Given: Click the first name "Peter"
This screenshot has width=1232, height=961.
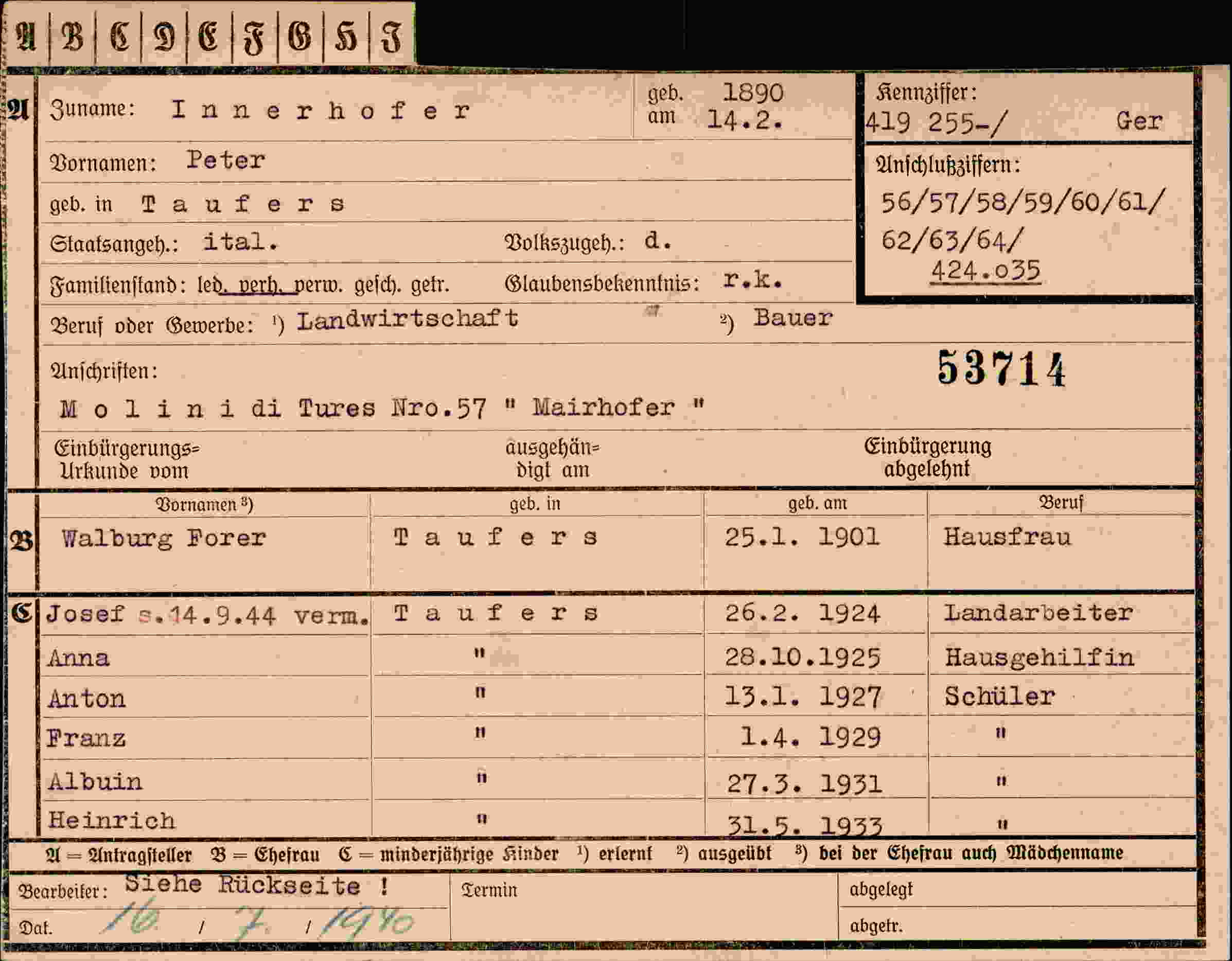Looking at the screenshot, I should point(225,160).
